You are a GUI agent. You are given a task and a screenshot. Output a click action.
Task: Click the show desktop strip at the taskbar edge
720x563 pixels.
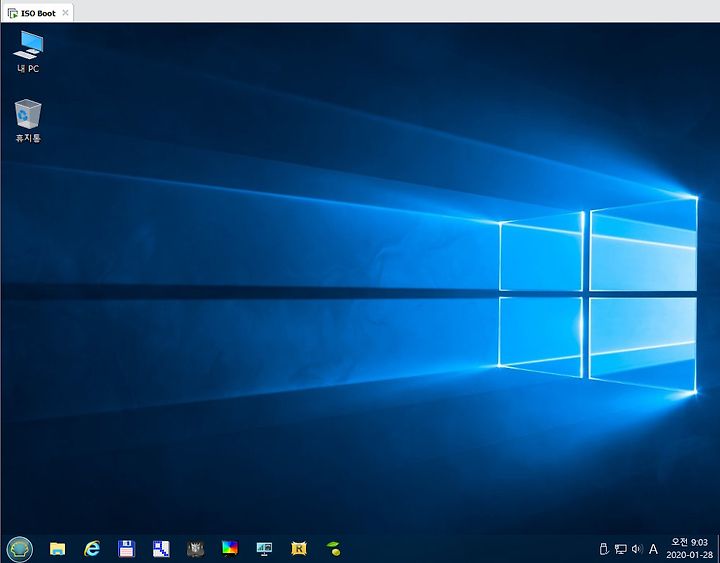click(x=718, y=549)
